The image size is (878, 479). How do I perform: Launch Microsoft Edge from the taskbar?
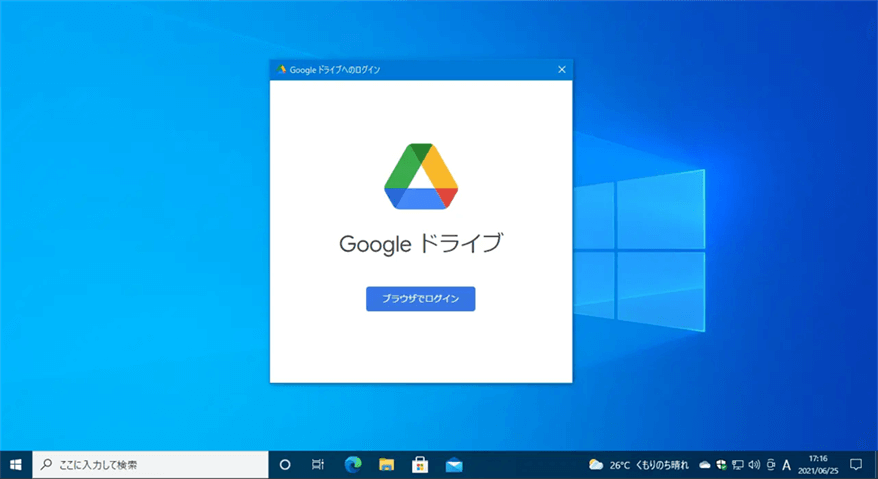point(353,464)
